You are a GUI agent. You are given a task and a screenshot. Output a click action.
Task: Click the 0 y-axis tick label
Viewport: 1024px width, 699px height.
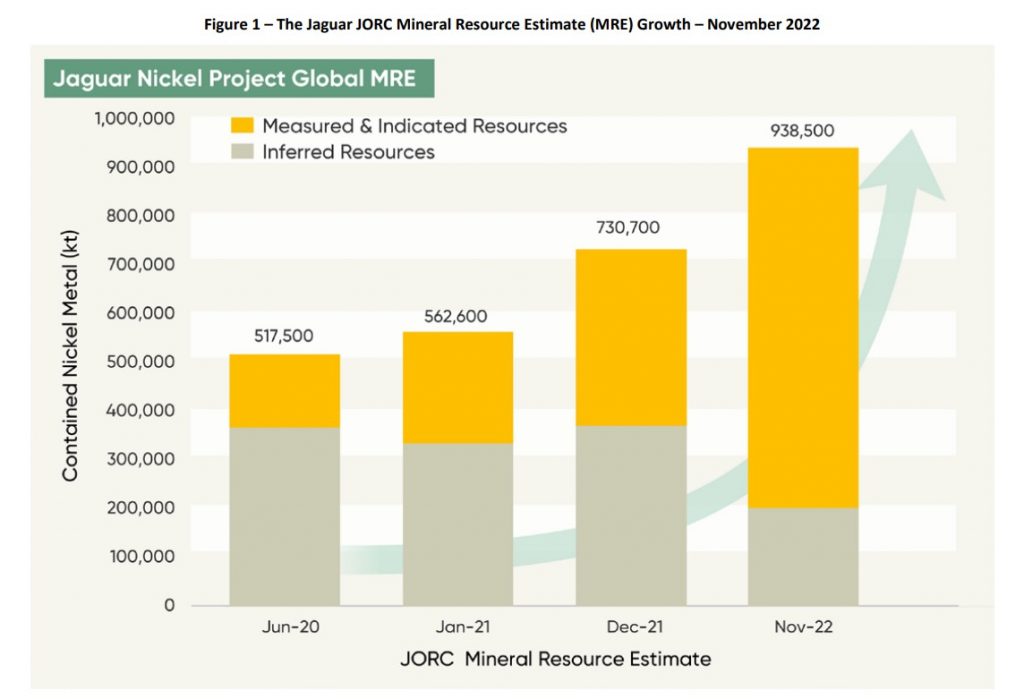(x=169, y=605)
